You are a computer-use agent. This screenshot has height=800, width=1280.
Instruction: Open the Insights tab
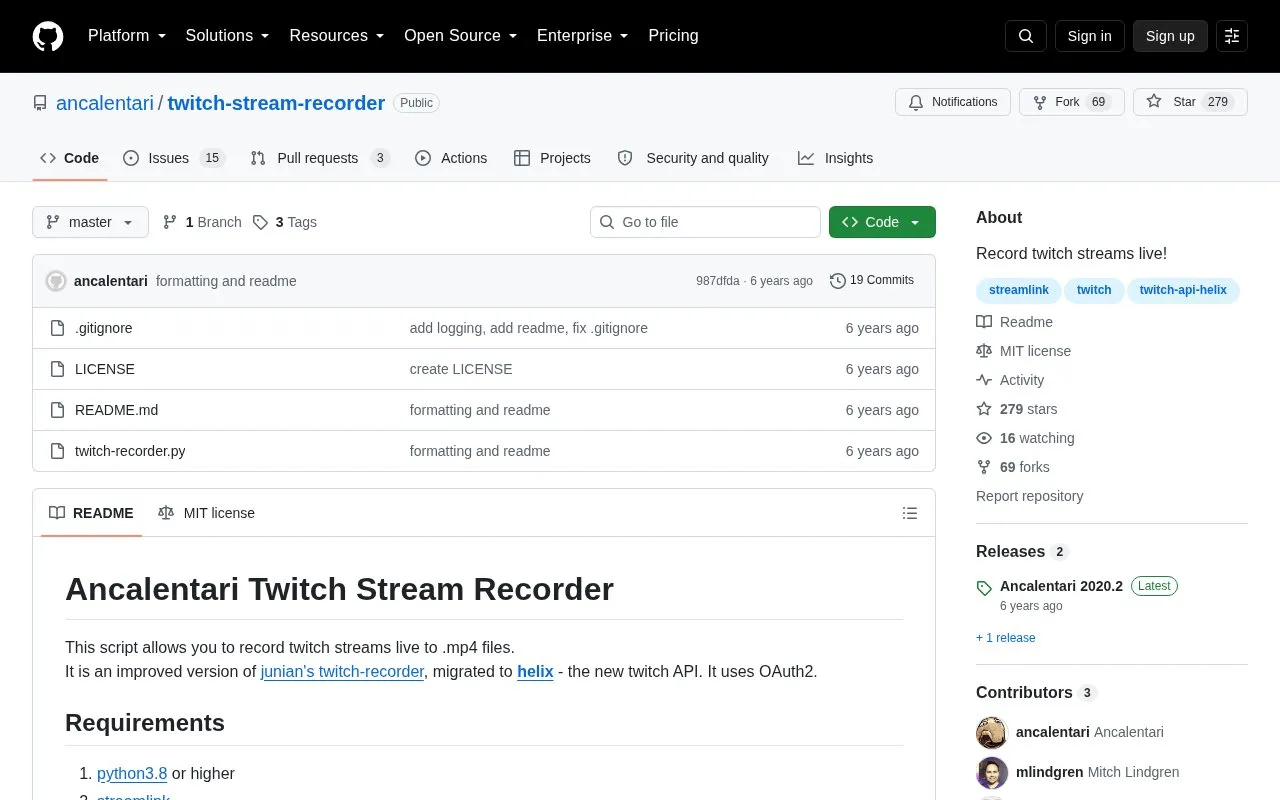tap(835, 158)
